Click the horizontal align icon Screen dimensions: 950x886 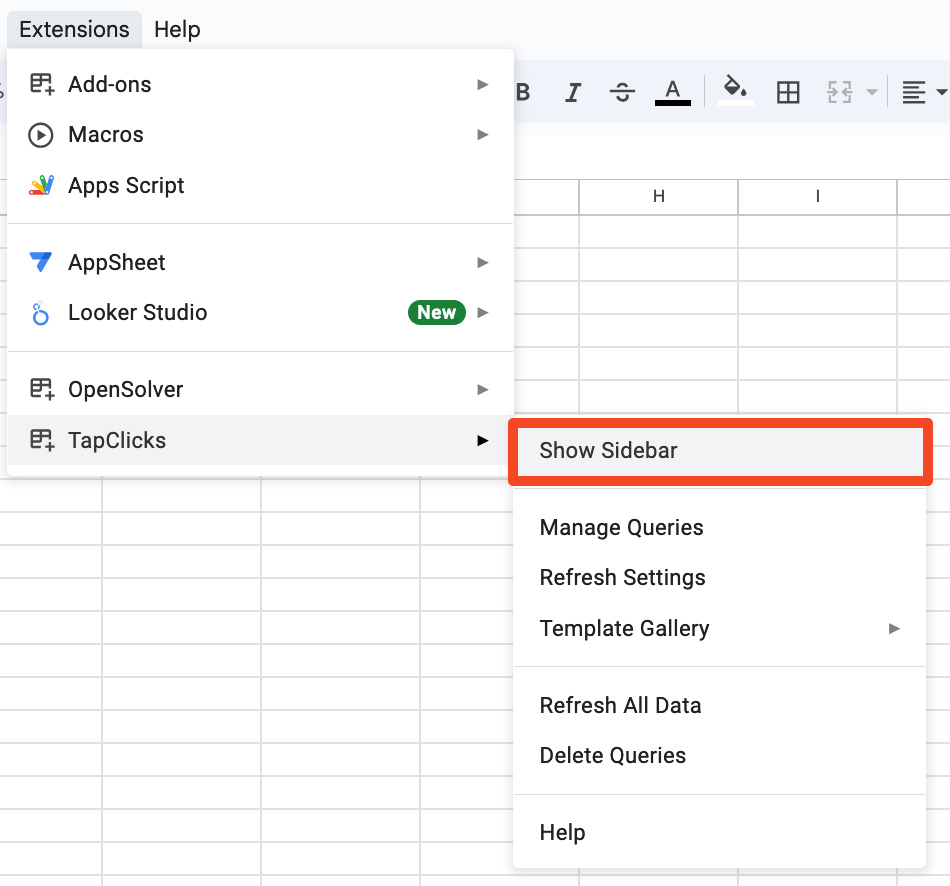tap(914, 92)
